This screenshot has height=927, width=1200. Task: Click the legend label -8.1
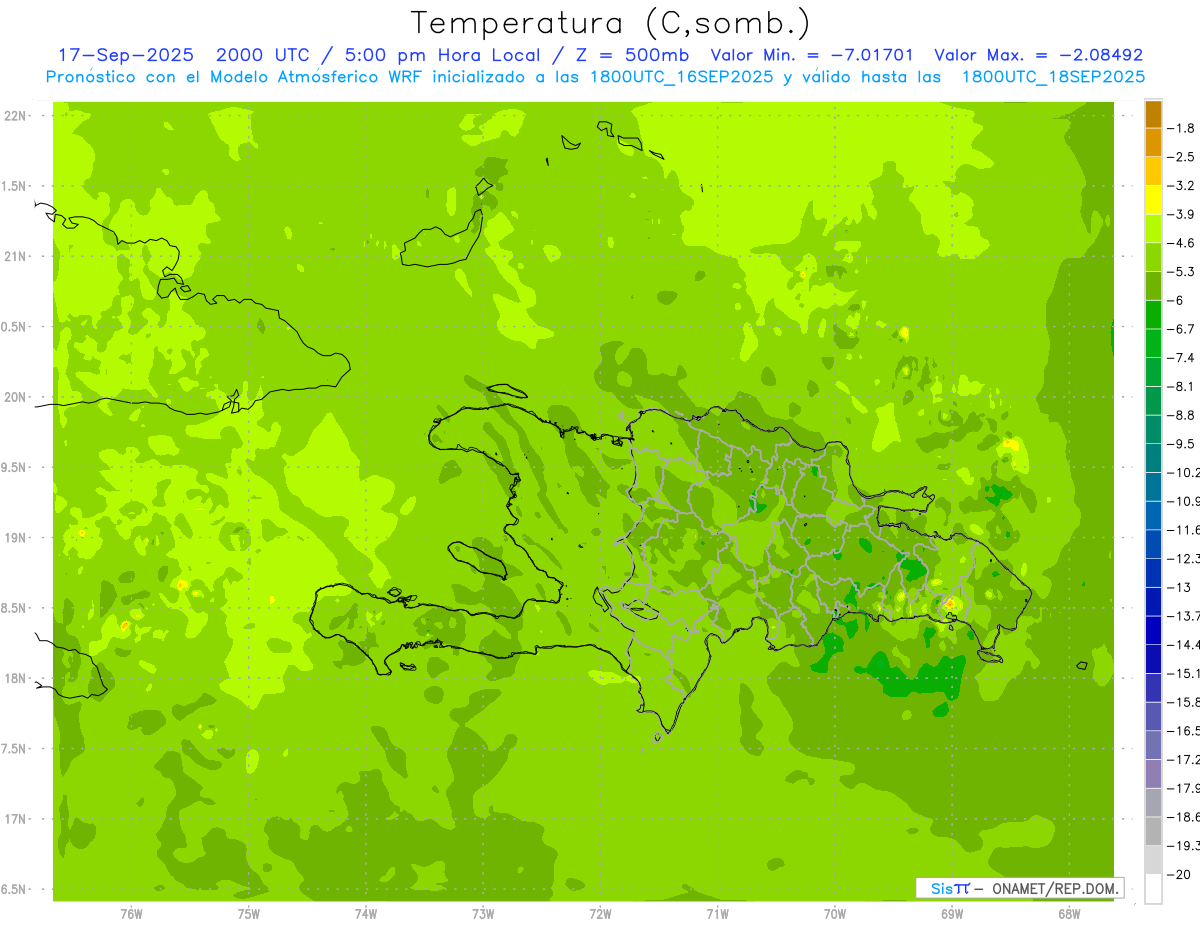1183,386
